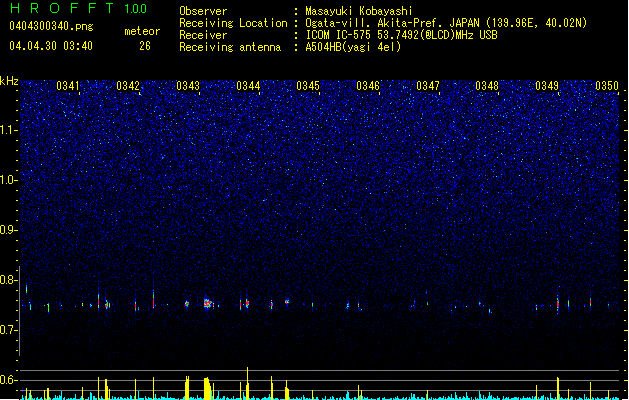Click the meteor count value 26
629x400 pixels.
click(x=145, y=46)
